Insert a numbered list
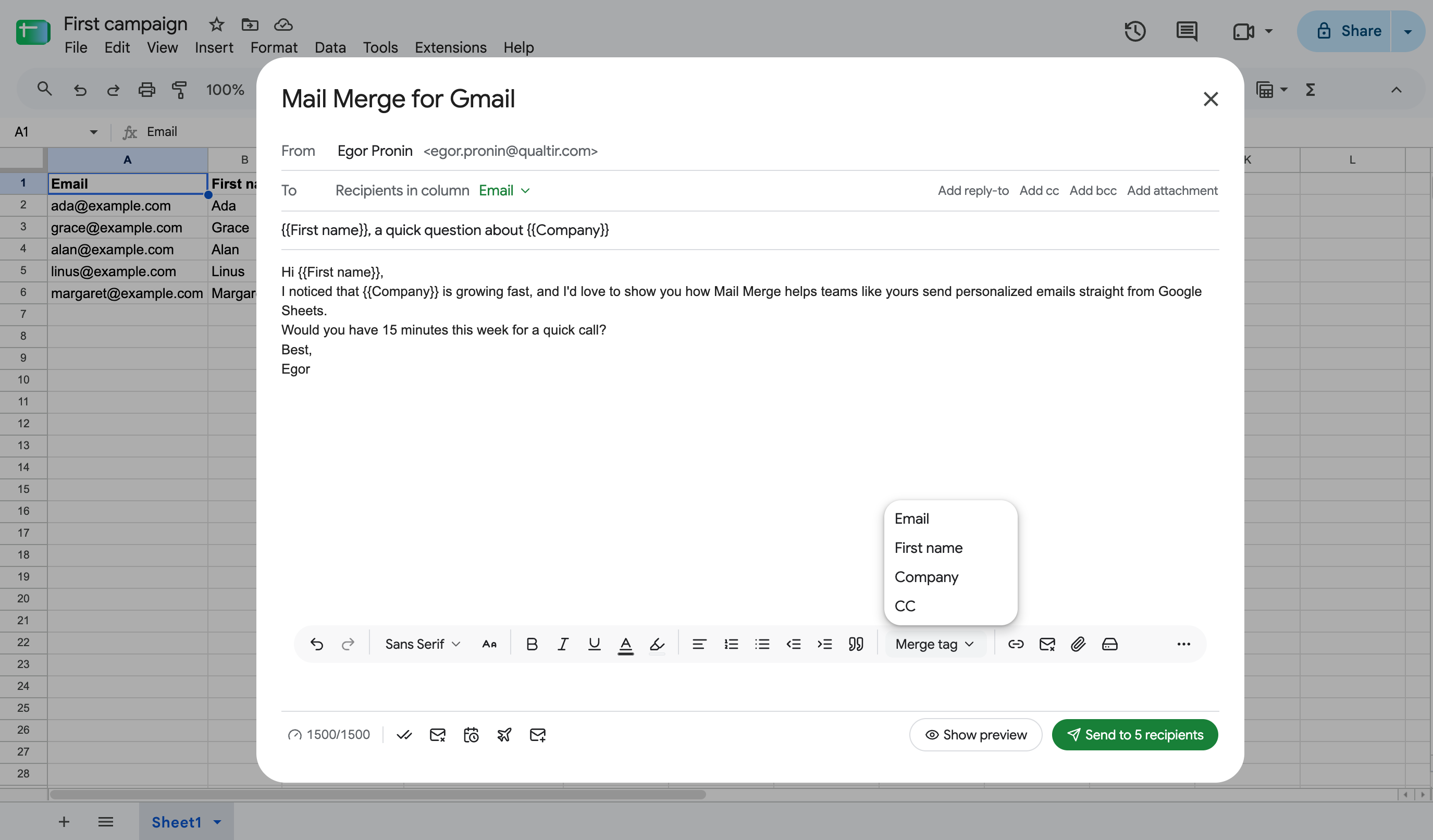Viewport: 1433px width, 840px height. pyautogui.click(x=731, y=644)
